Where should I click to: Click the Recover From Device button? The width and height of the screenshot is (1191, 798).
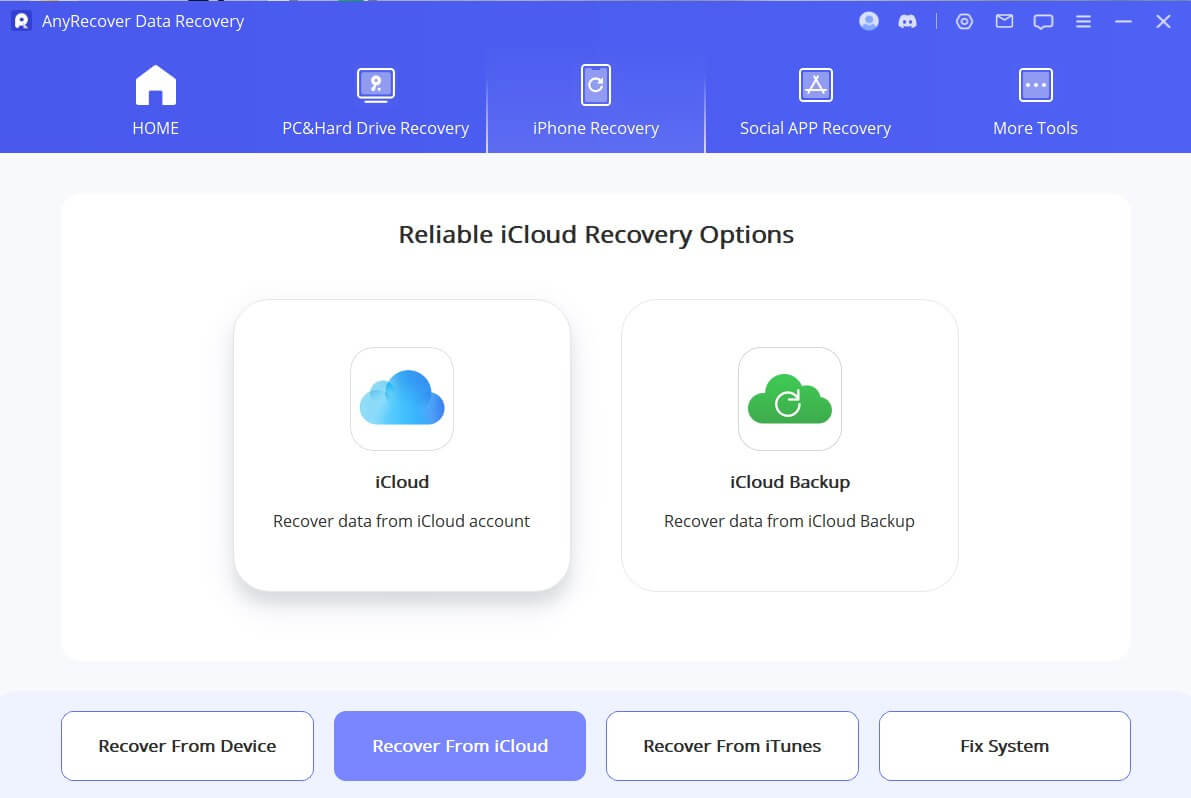click(187, 745)
